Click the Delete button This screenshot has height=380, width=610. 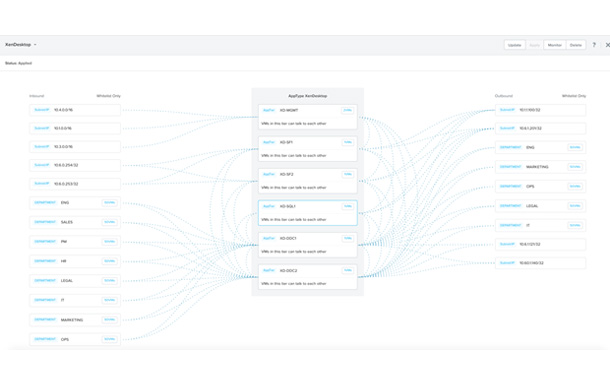pos(575,45)
